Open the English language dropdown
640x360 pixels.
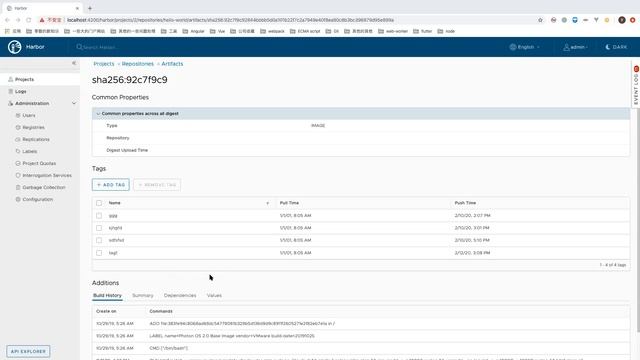(525, 47)
